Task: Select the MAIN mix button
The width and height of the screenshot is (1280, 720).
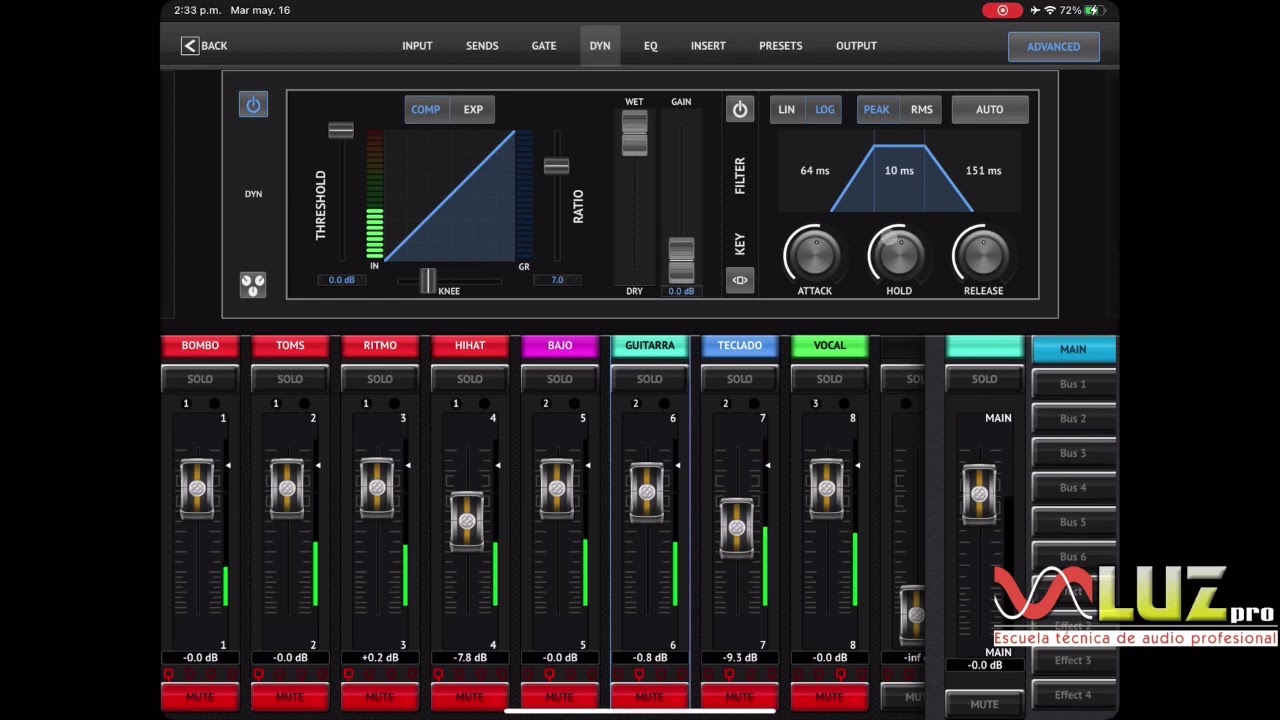Action: point(1073,349)
